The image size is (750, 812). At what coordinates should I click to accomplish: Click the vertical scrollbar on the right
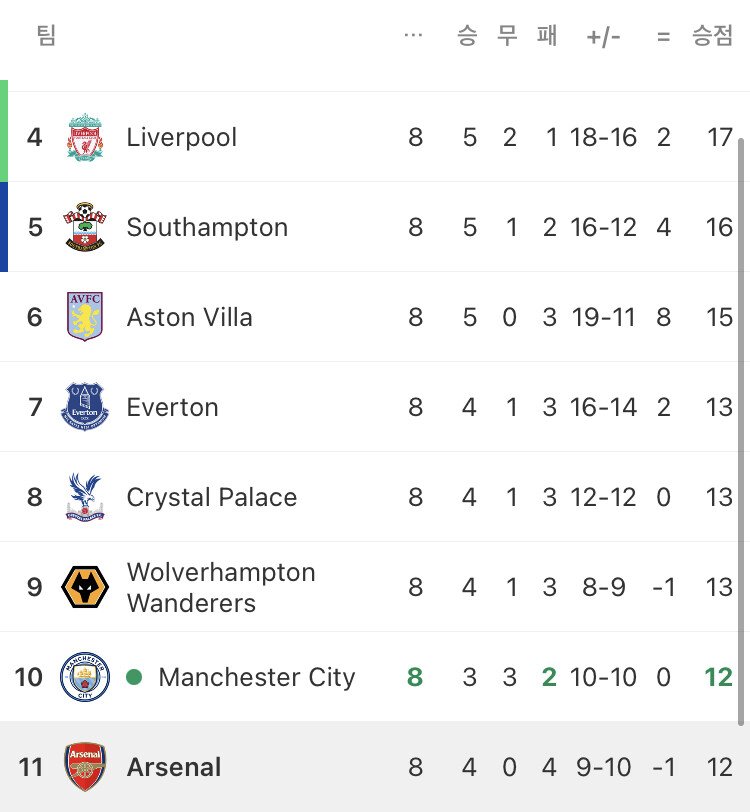pyautogui.click(x=741, y=430)
